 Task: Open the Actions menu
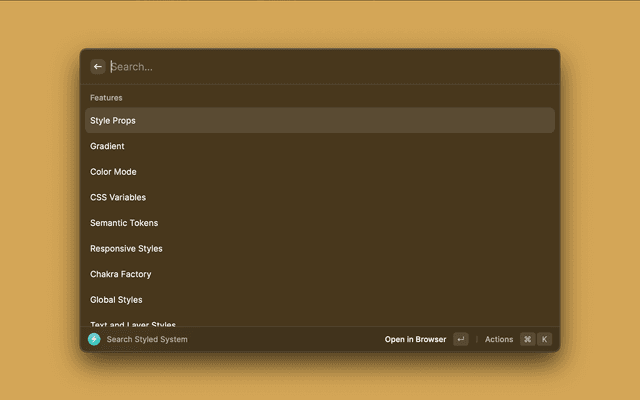[498, 339]
